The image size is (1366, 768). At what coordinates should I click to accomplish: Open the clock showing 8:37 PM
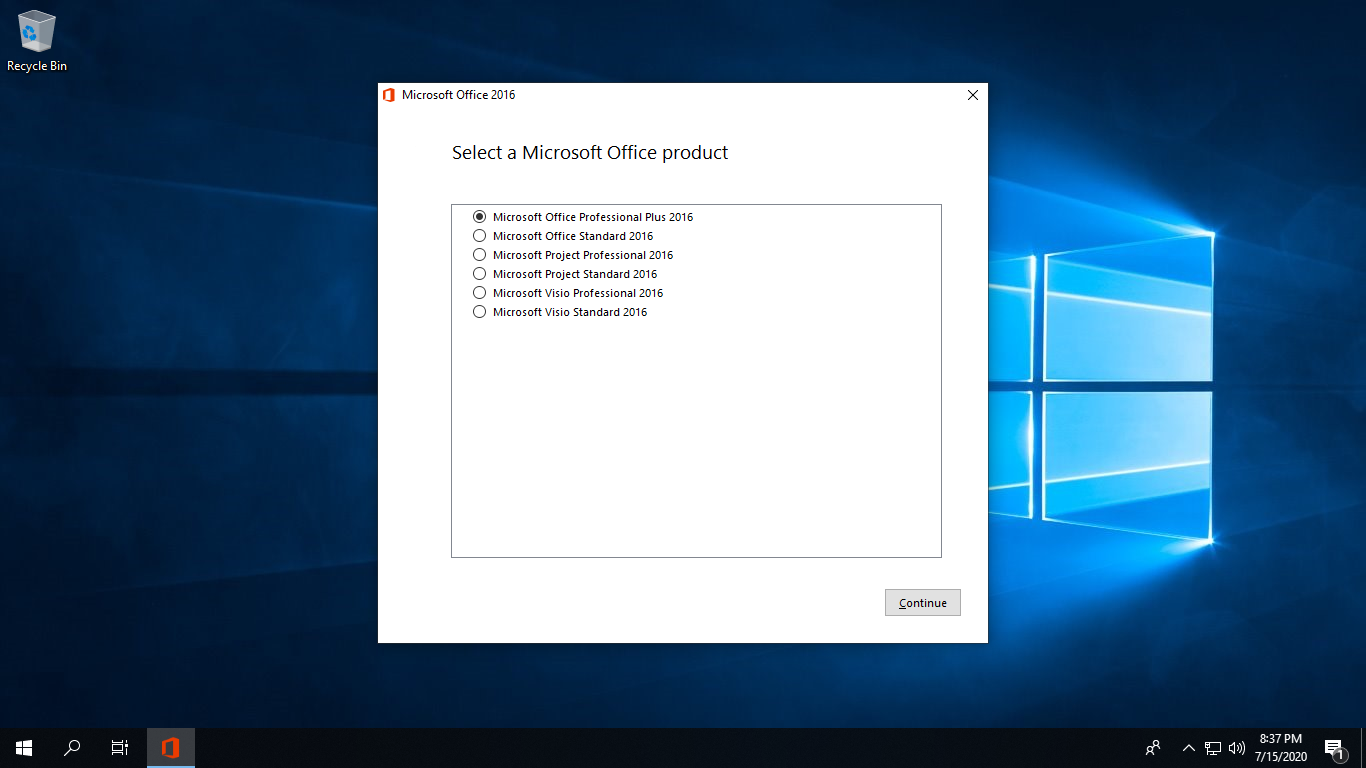[1281, 747]
